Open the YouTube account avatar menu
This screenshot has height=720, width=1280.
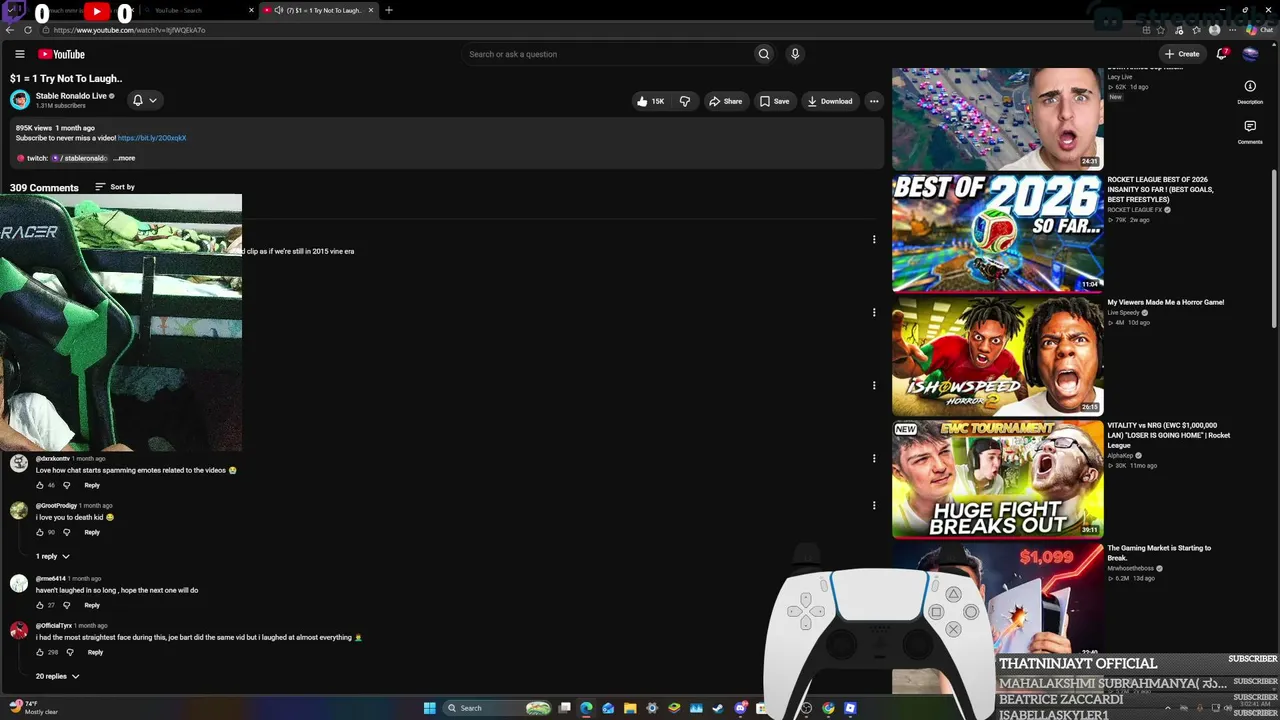tap(1250, 54)
